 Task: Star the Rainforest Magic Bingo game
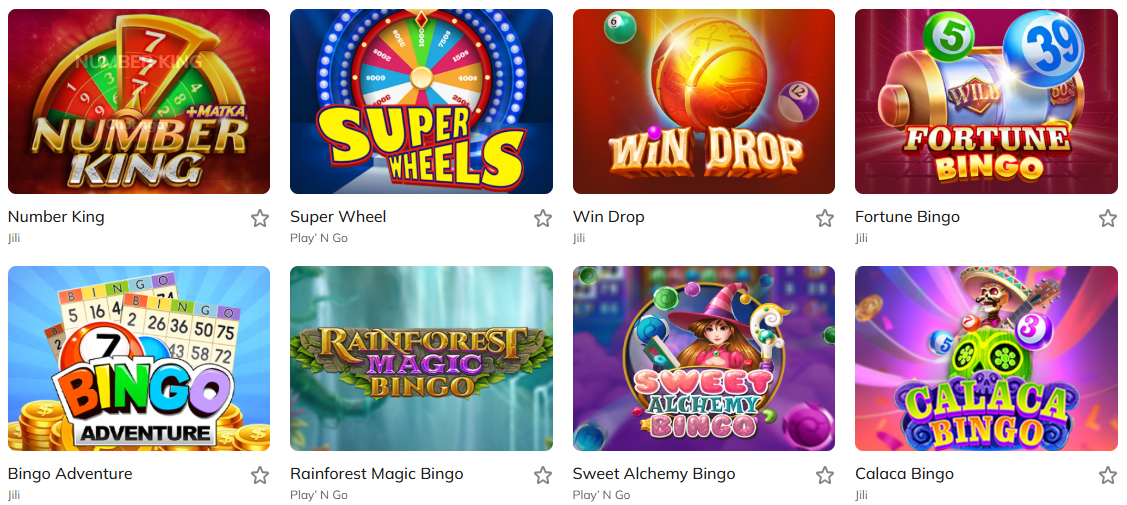pyautogui.click(x=542, y=475)
